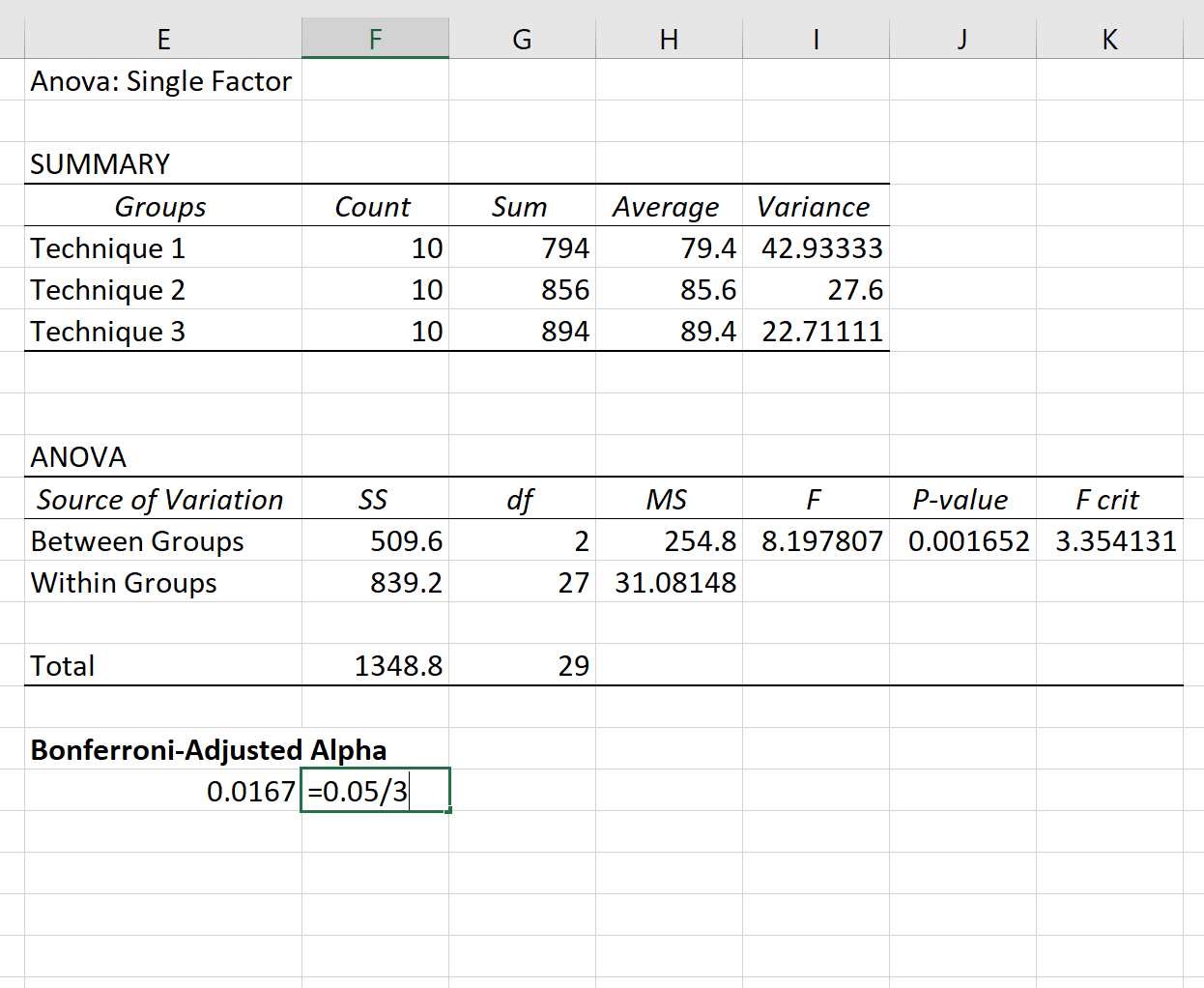Screen dimensions: 1204x988
Task: Click the Groups header cell
Action: [163, 206]
